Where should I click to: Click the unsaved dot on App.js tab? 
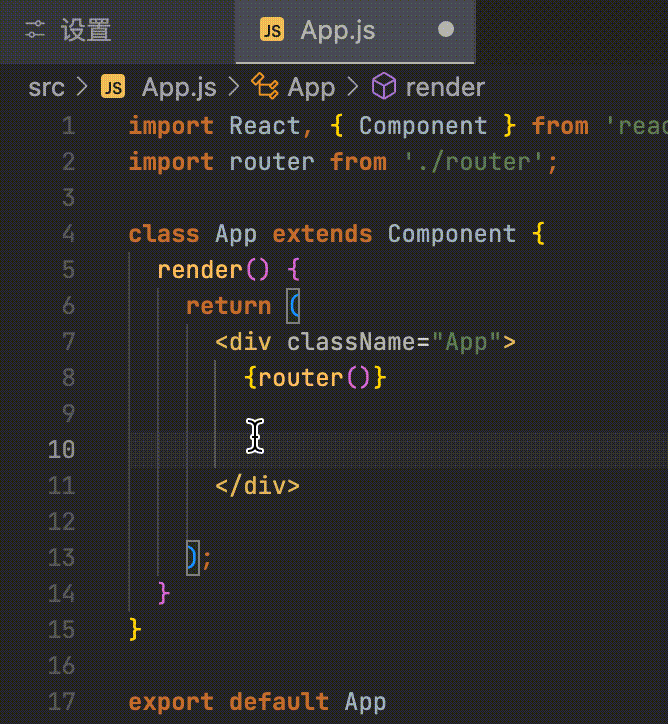[445, 30]
